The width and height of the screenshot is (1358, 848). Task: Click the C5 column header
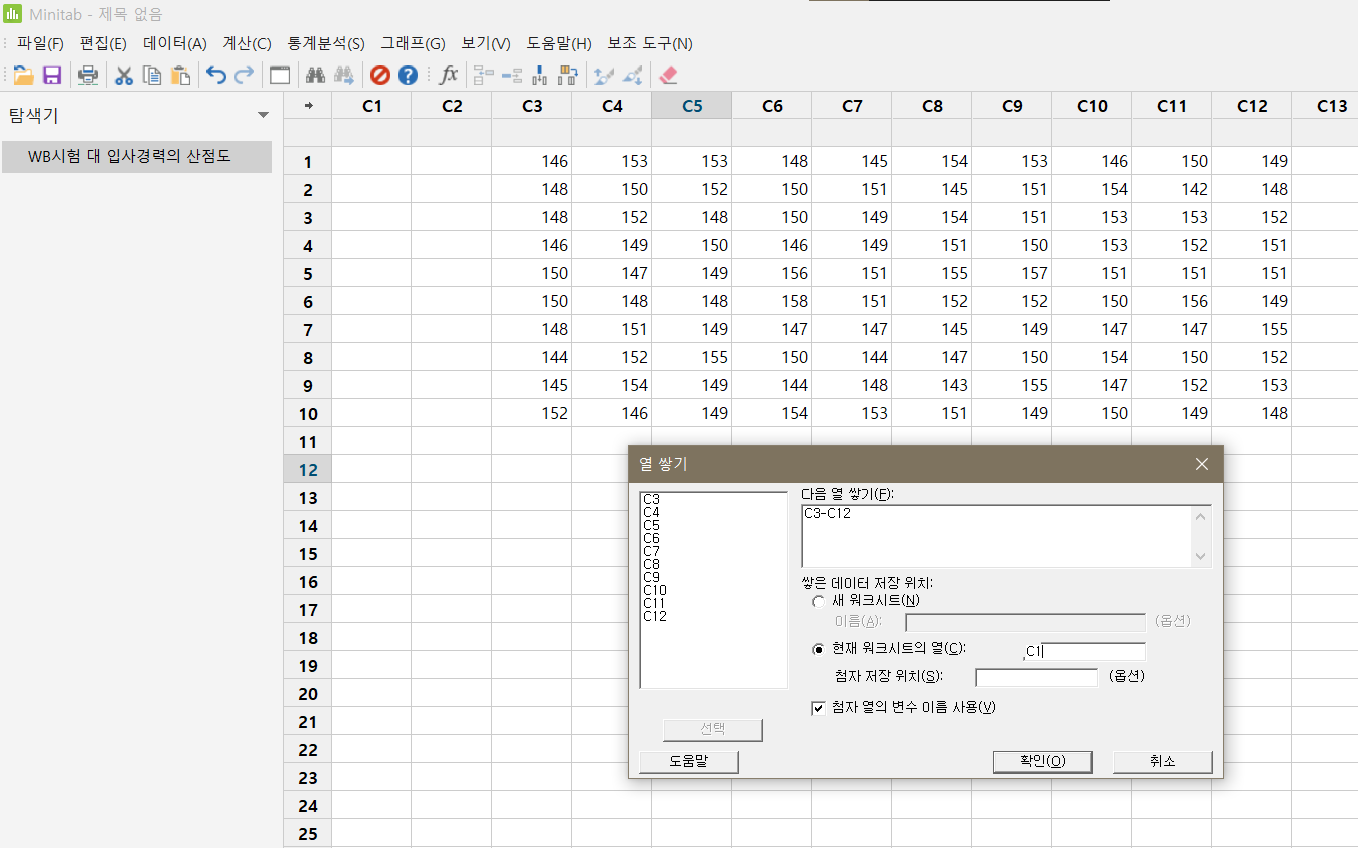pyautogui.click(x=692, y=106)
